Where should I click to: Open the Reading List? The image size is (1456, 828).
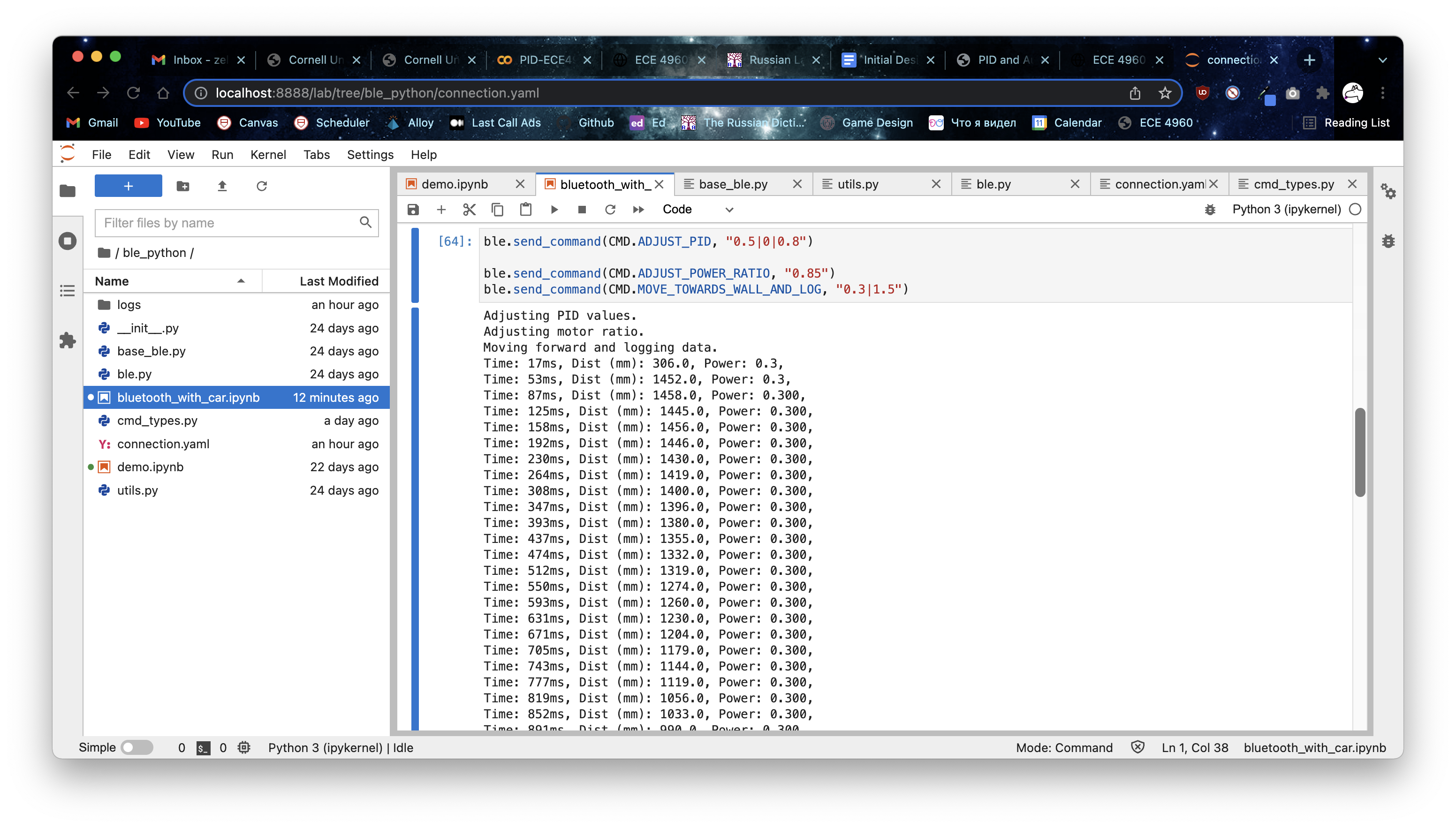1346,122
